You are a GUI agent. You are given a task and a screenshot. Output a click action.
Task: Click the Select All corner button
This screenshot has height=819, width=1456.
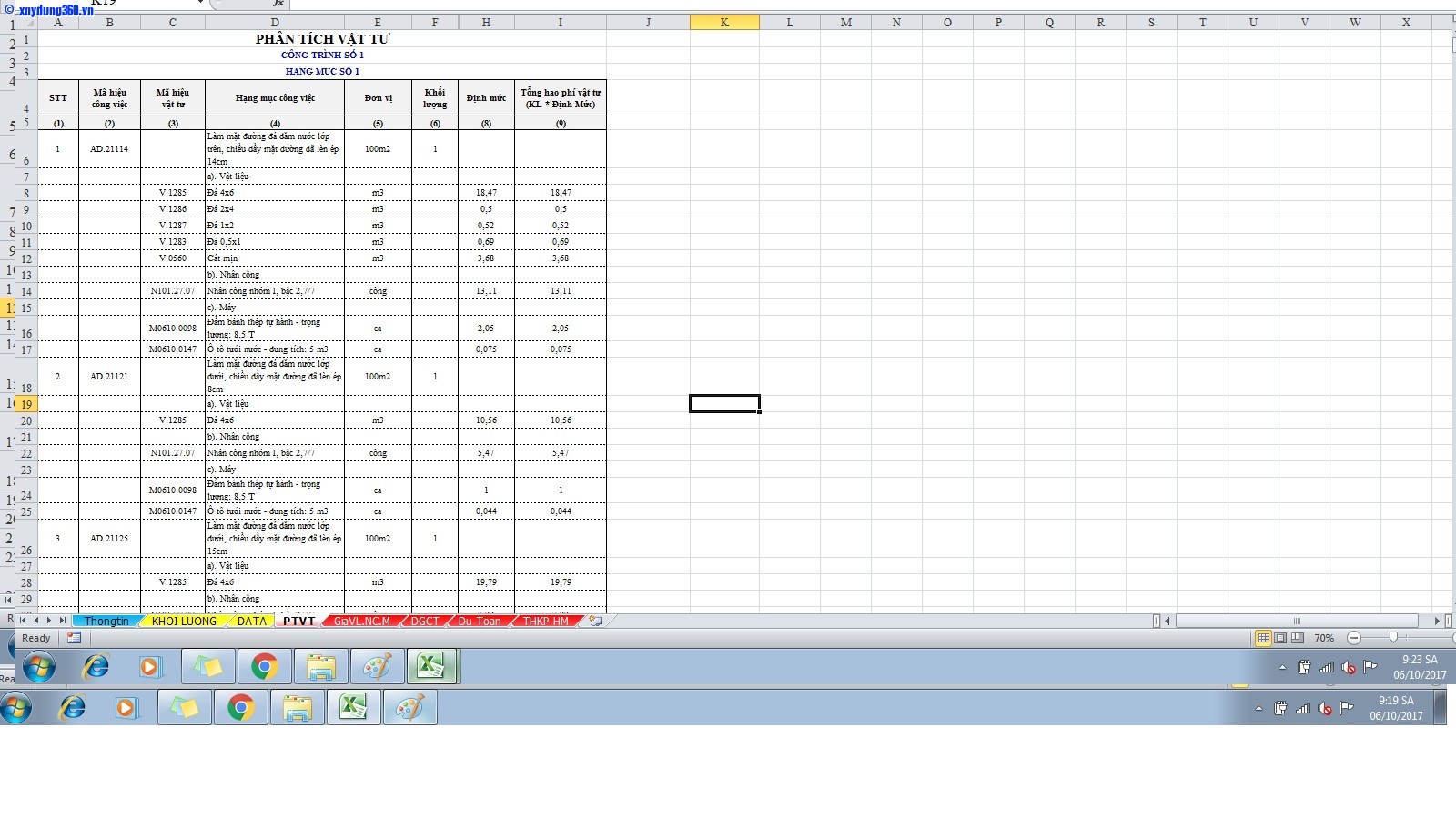(x=27, y=23)
